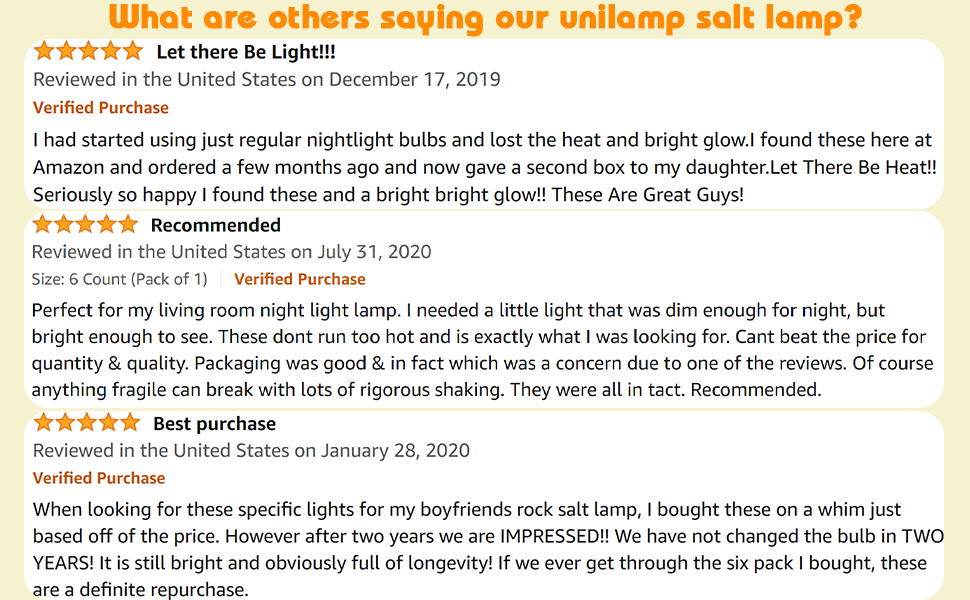This screenshot has width=970, height=600.
Task: Click the first star of the "Recommended" review
Action: point(43,224)
